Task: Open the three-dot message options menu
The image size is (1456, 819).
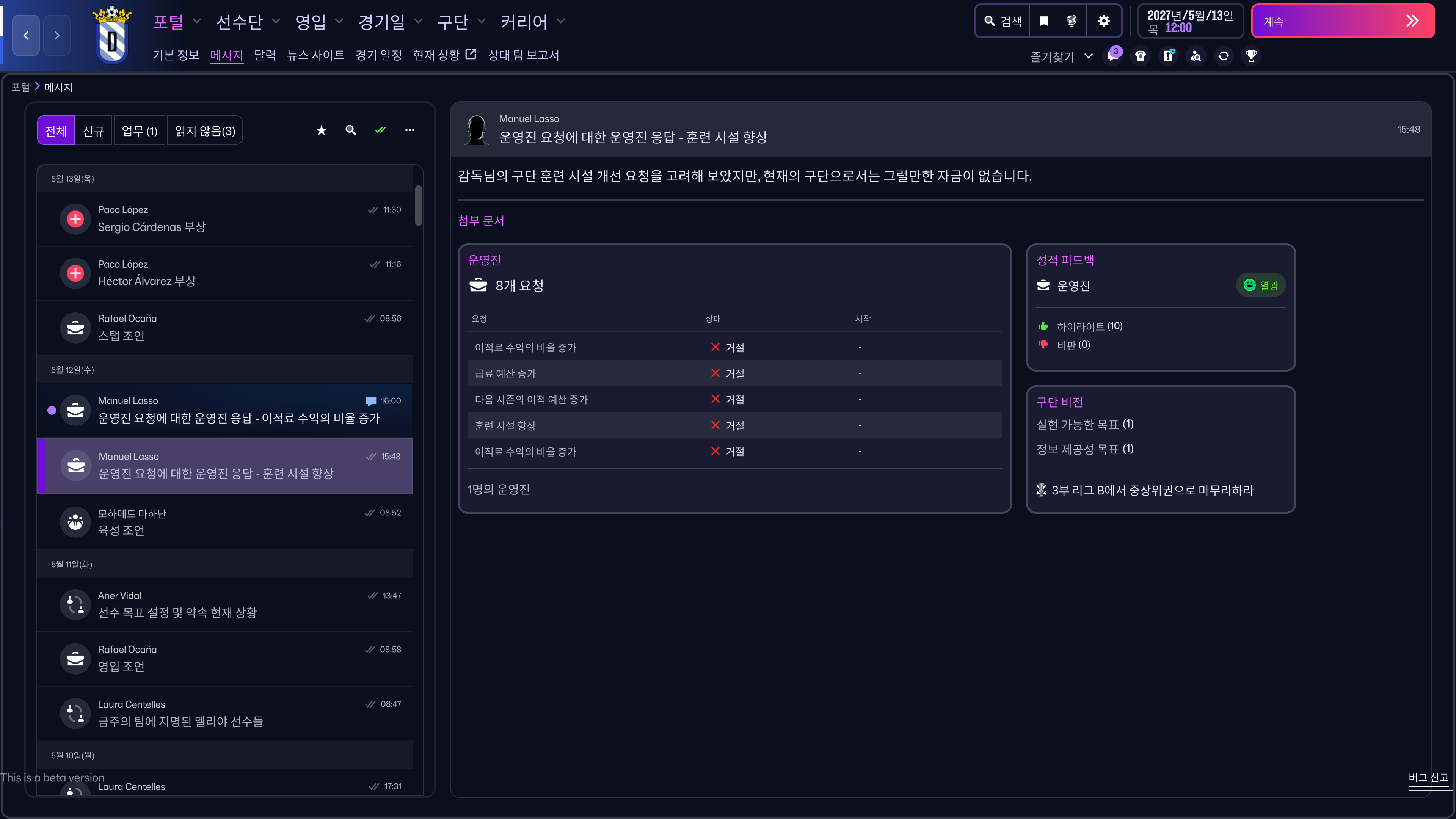Action: pyautogui.click(x=410, y=130)
